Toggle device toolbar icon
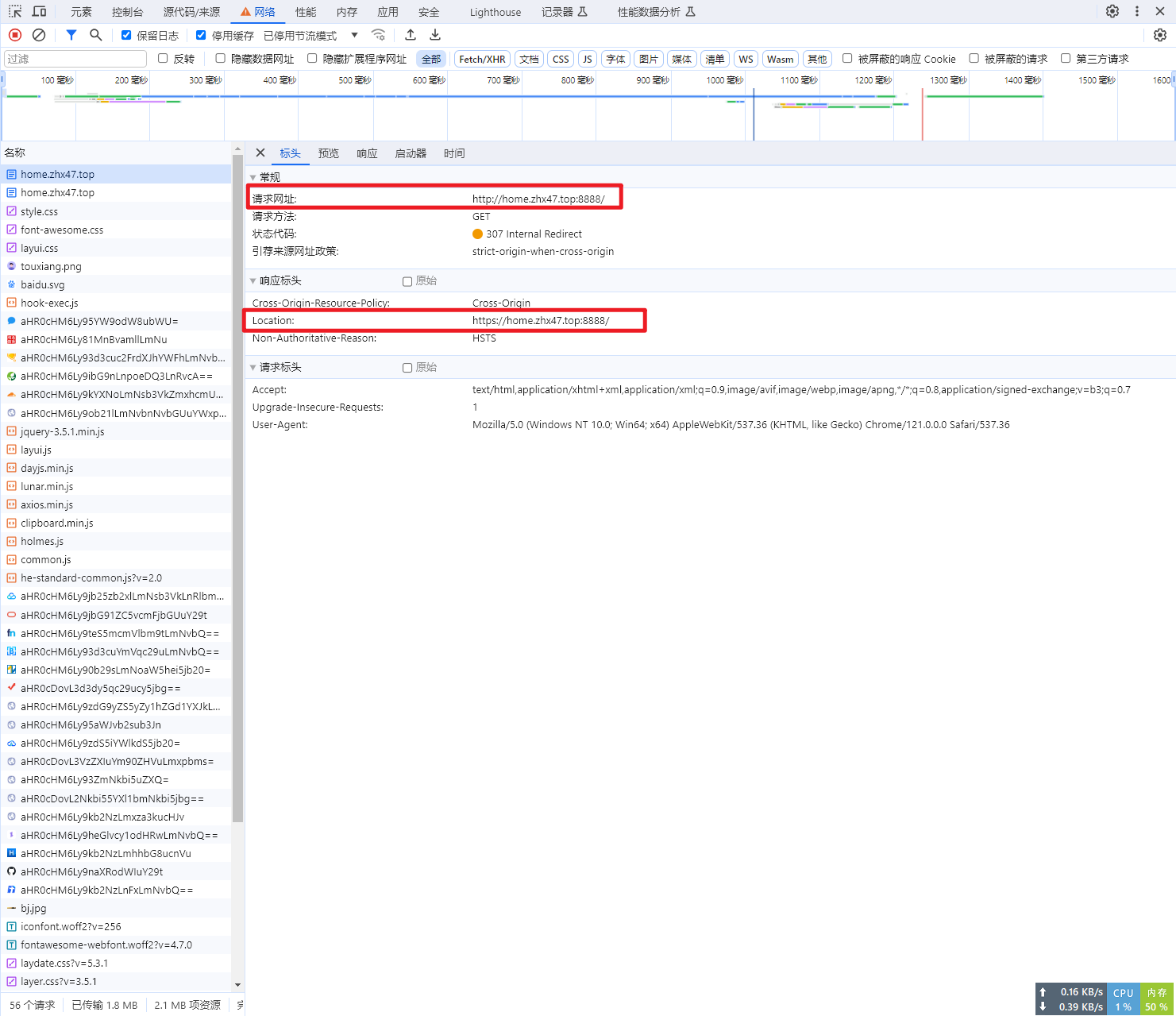The width and height of the screenshot is (1176, 1016). click(39, 12)
